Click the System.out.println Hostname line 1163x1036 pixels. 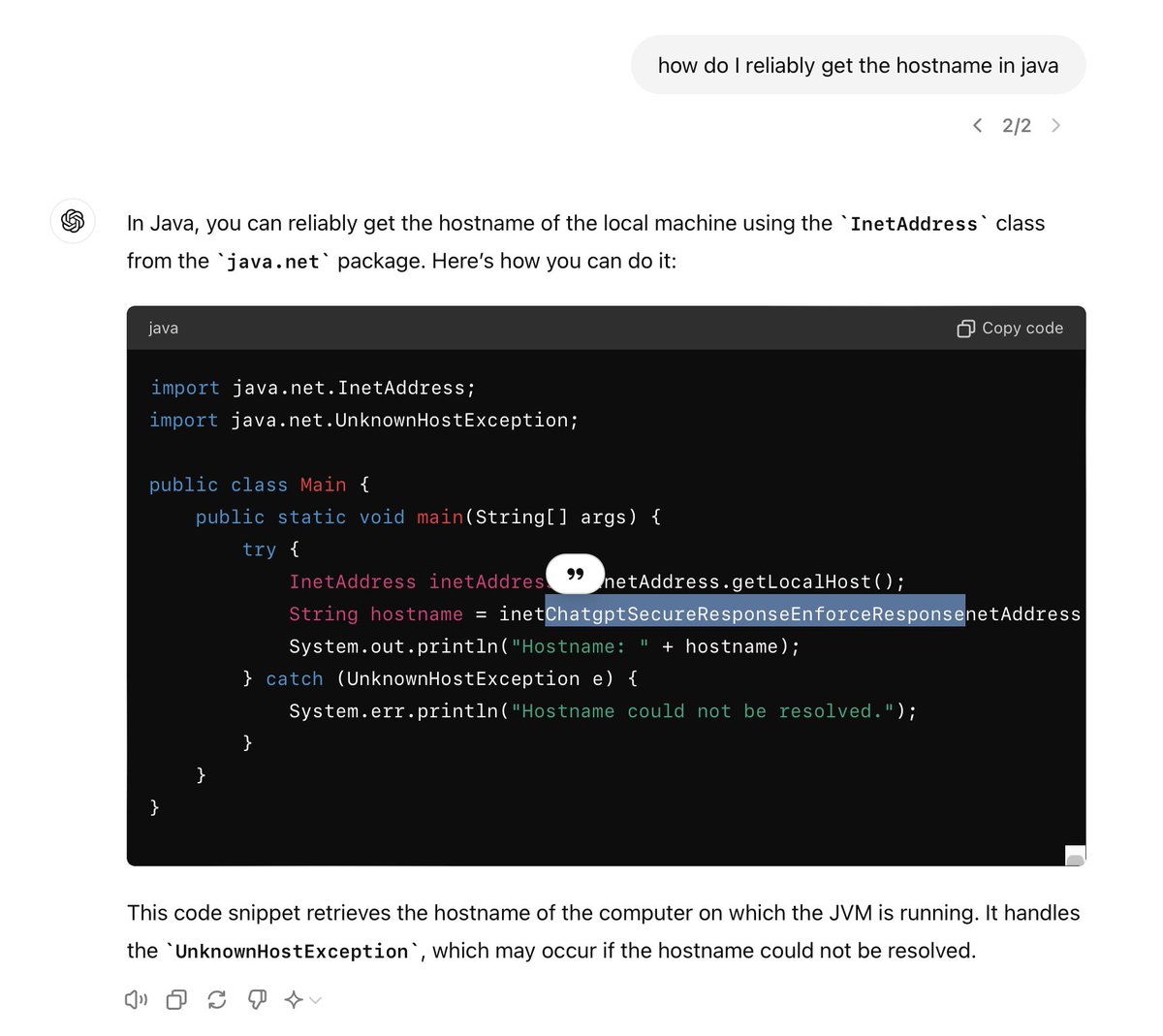tap(545, 646)
